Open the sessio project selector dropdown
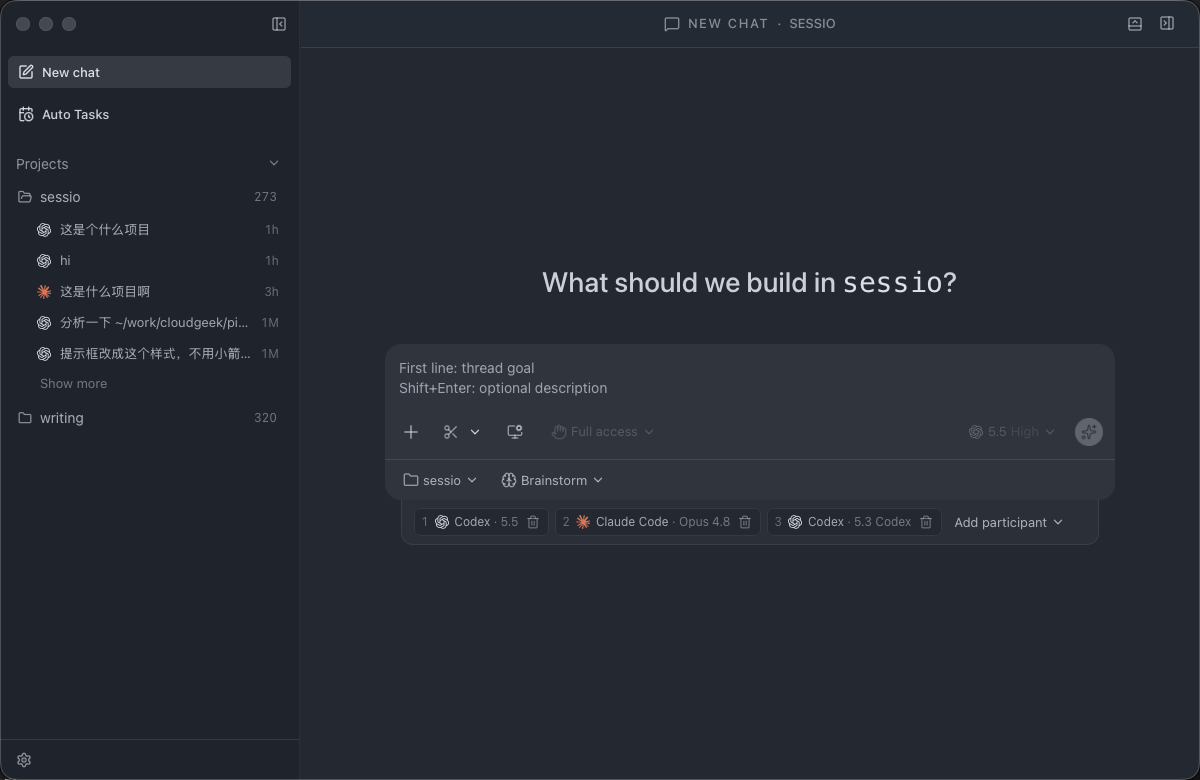This screenshot has height=780, width=1200. pos(440,480)
